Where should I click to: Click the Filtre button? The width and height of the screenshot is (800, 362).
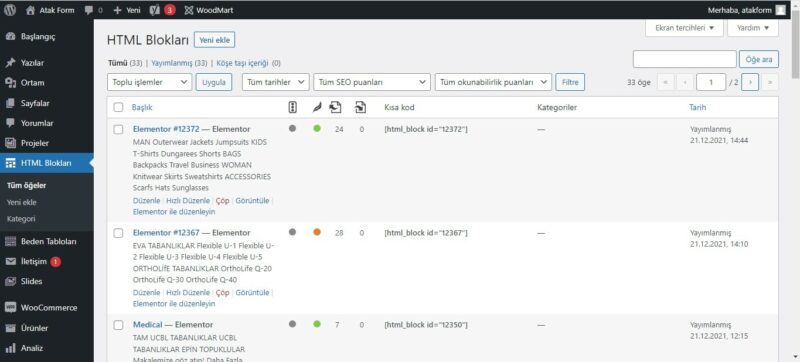coord(570,82)
